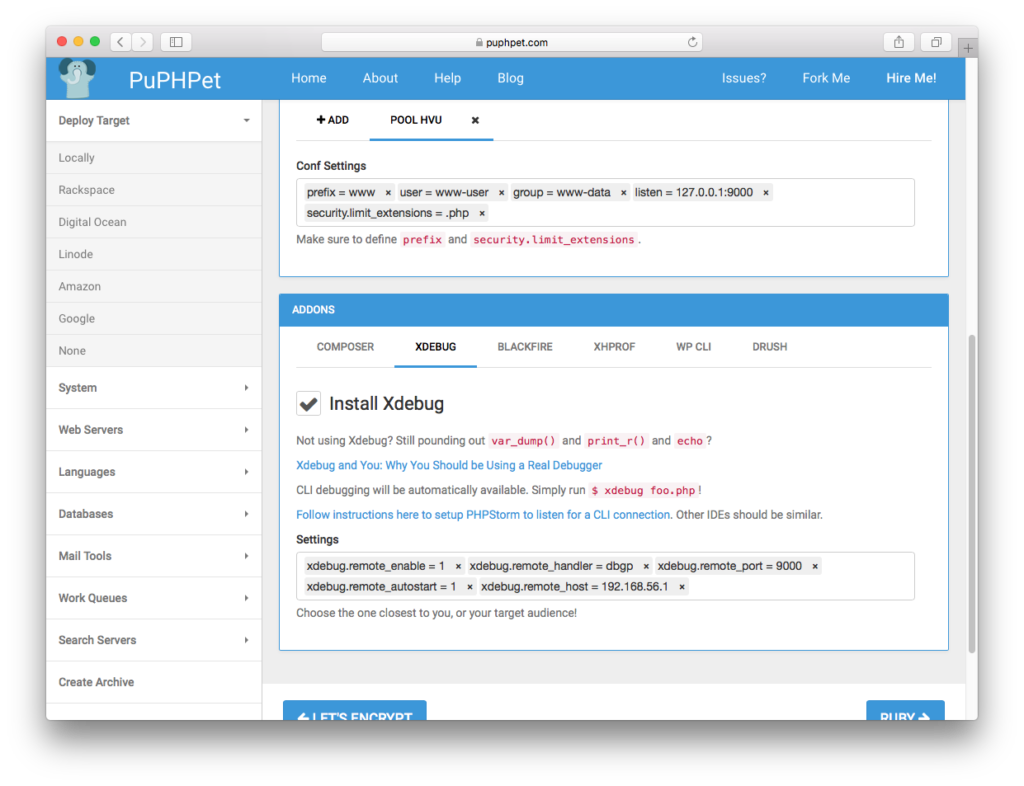Select the Google deploy target

click(x=154, y=319)
